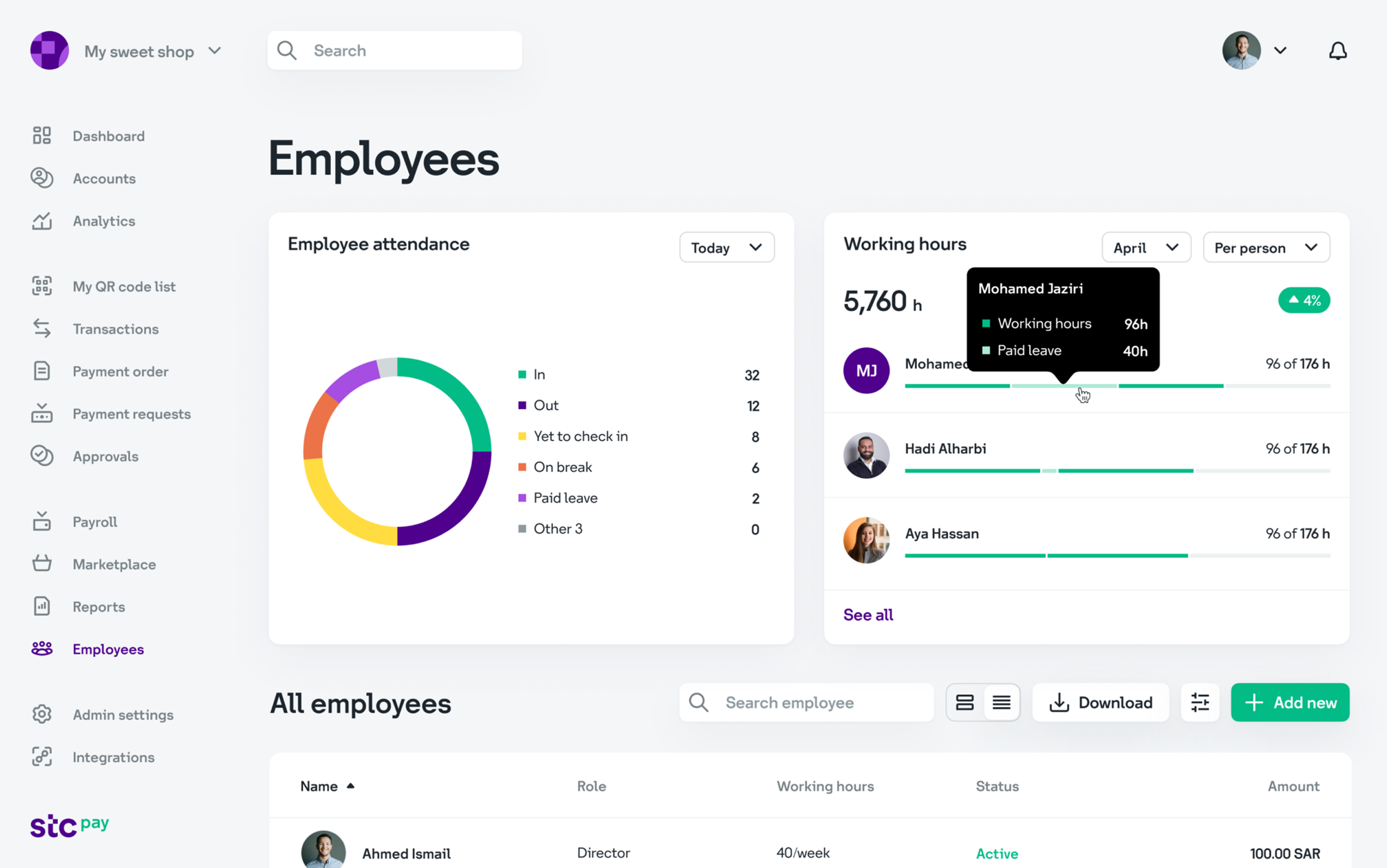This screenshot has height=868, width=1387.
Task: Go to Payroll in sidebar
Action: pos(95,521)
